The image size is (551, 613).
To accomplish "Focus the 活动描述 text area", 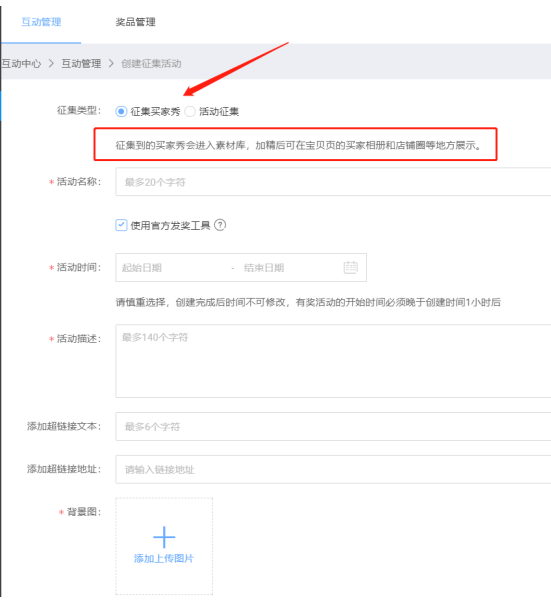I will coord(333,361).
